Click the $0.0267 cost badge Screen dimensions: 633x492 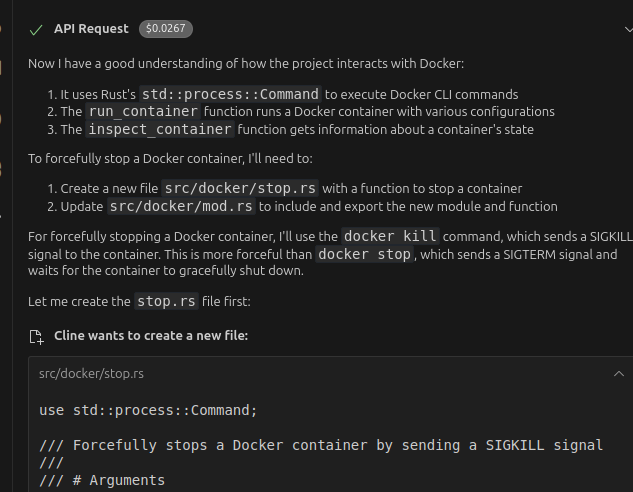[166, 30]
